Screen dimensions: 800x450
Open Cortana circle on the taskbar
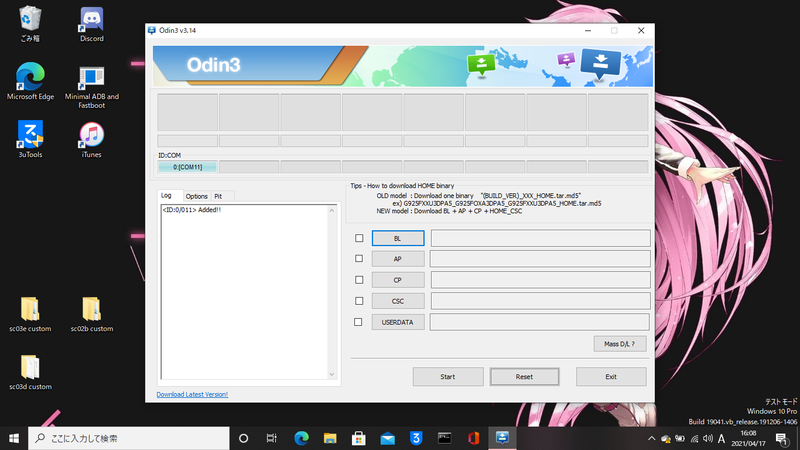[x=243, y=438]
